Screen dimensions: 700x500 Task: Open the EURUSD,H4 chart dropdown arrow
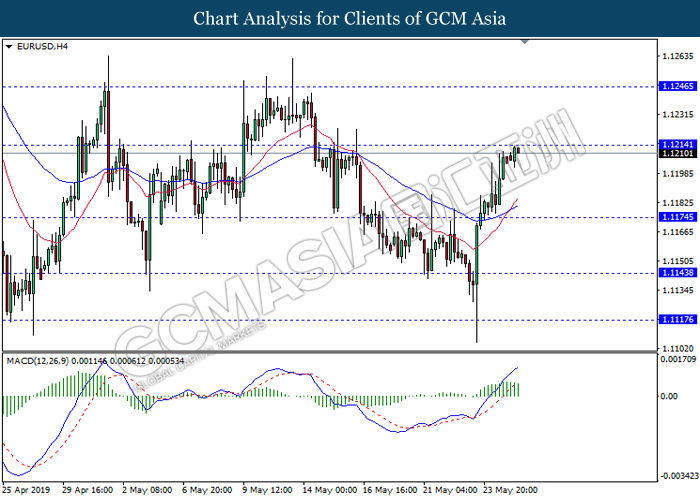[x=8, y=46]
